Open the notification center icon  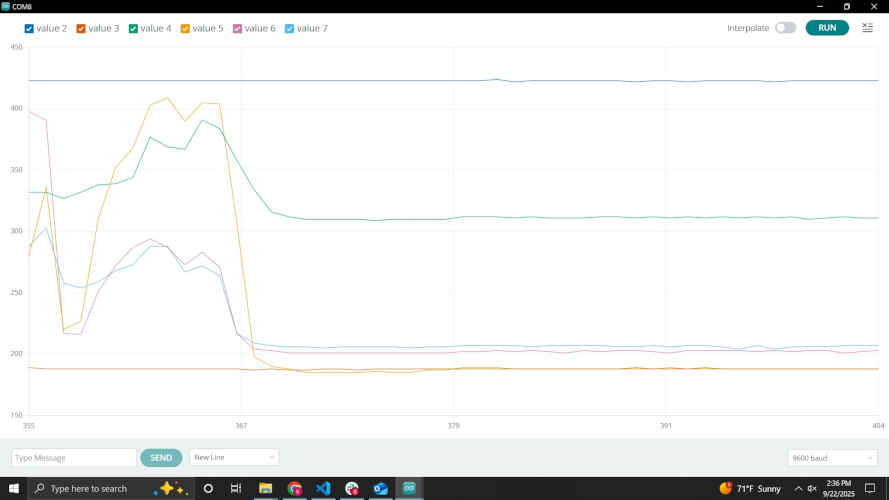(870, 488)
